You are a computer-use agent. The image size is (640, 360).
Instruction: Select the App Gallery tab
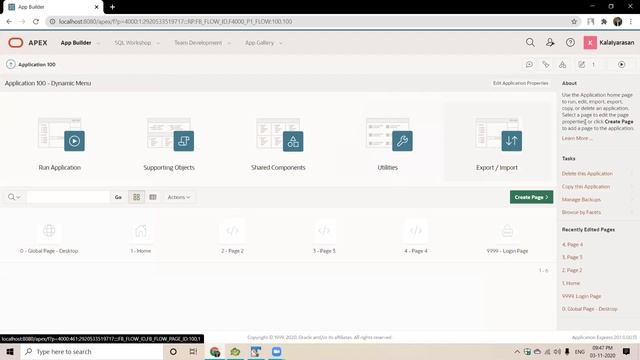259,43
